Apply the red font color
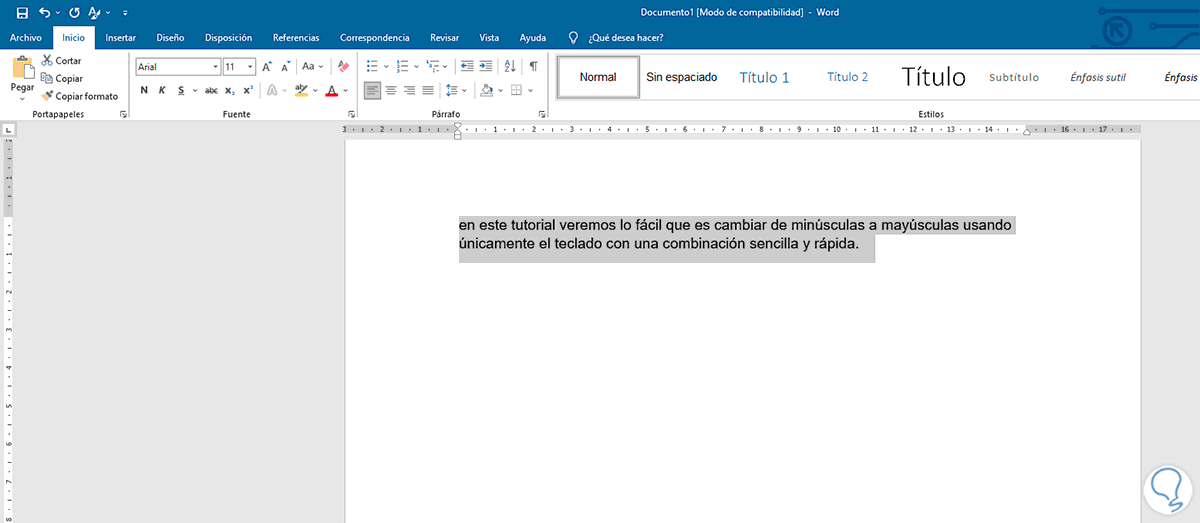 (332, 90)
